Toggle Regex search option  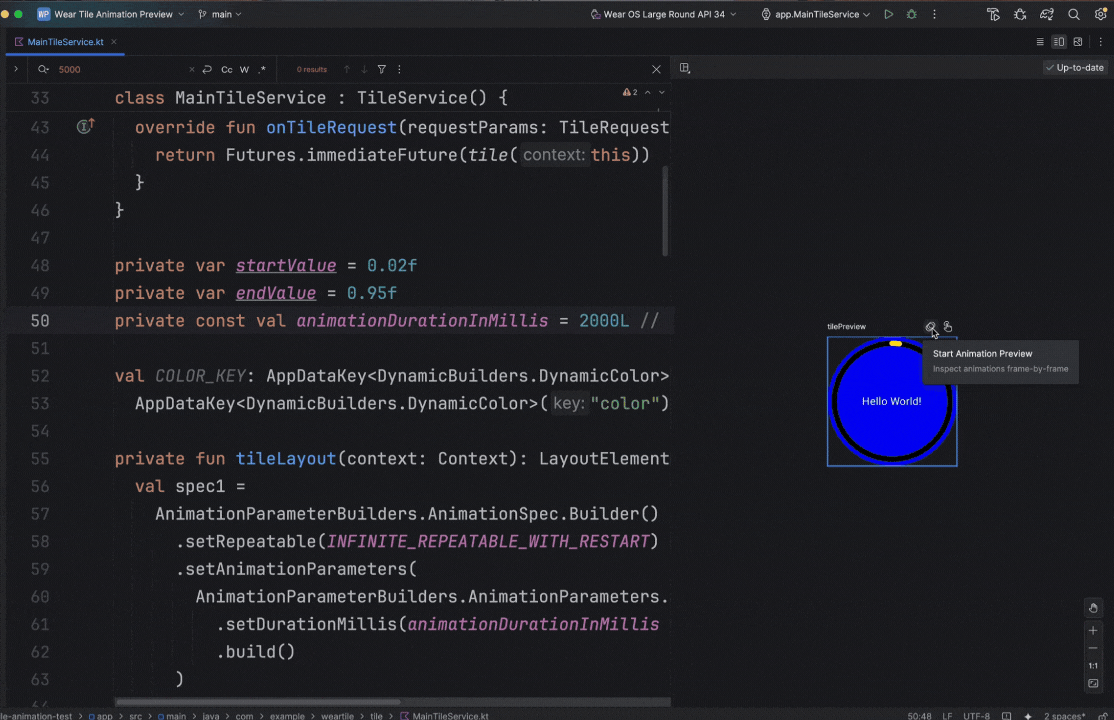(262, 70)
